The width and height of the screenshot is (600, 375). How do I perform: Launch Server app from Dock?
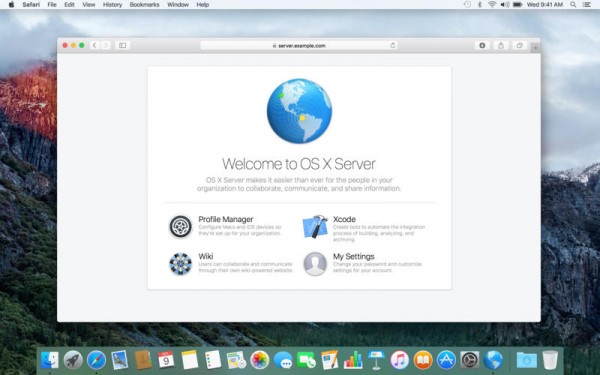tap(493, 360)
